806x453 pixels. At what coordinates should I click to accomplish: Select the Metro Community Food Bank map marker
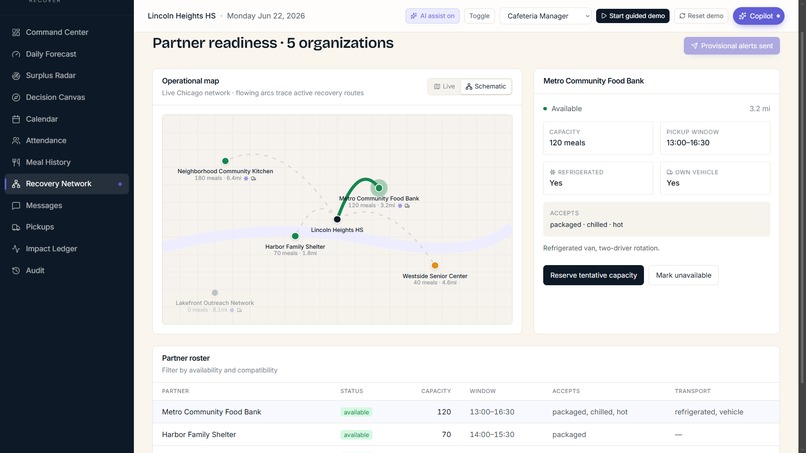[x=379, y=188]
